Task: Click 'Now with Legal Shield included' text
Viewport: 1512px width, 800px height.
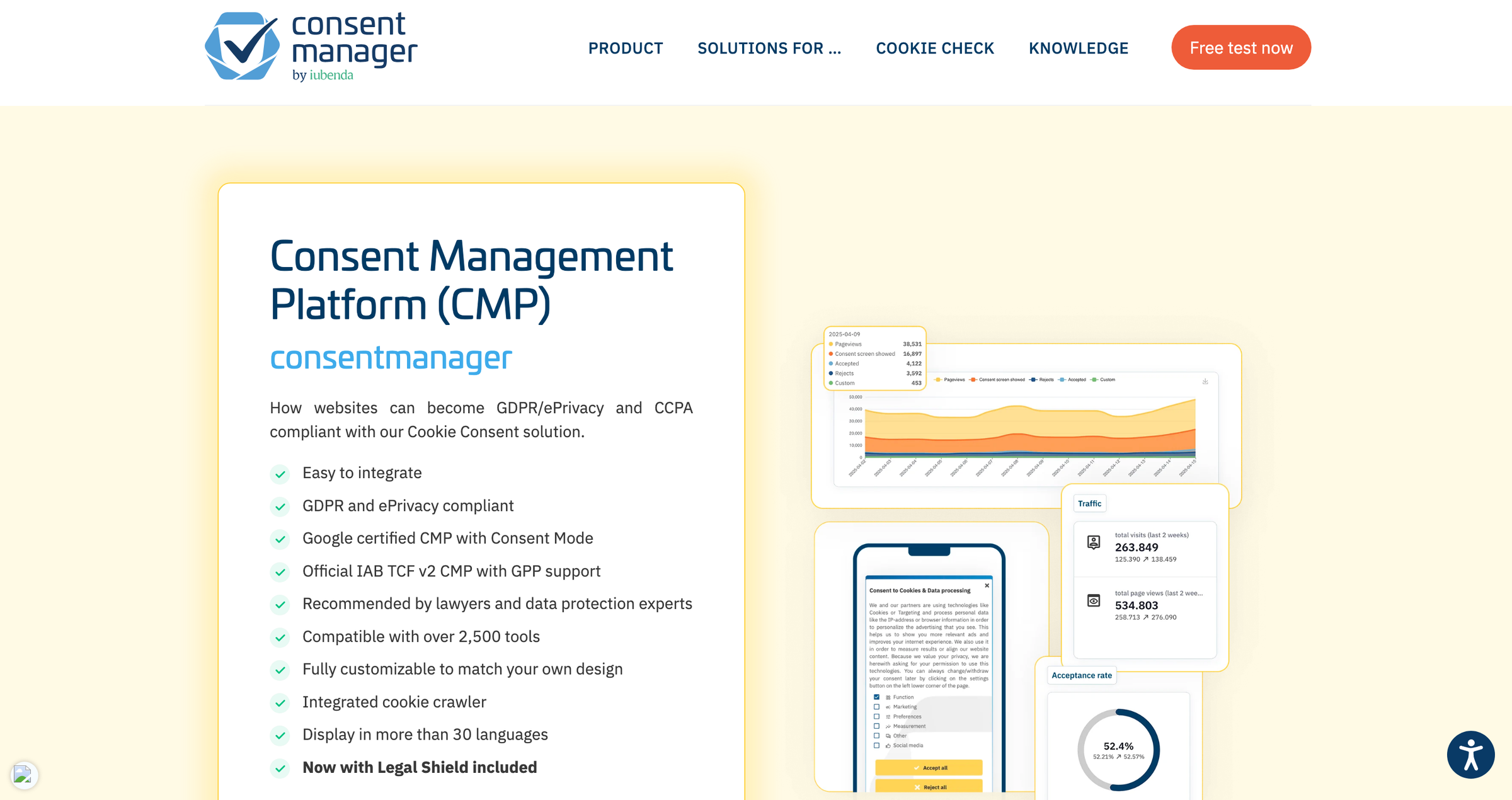Action: [420, 767]
